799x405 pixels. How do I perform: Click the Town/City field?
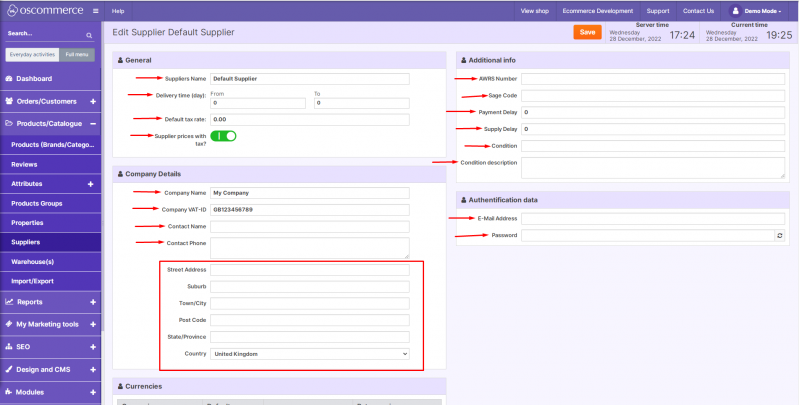pos(310,304)
